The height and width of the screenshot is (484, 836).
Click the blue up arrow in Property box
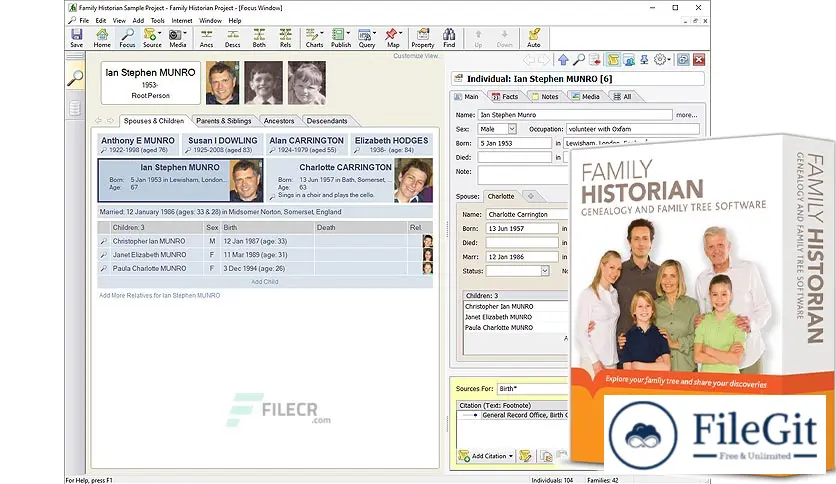[564, 60]
